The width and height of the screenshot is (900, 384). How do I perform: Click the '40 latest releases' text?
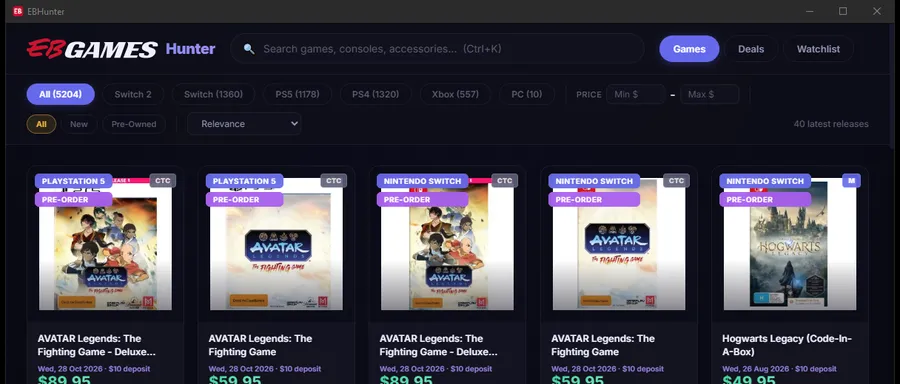point(831,124)
